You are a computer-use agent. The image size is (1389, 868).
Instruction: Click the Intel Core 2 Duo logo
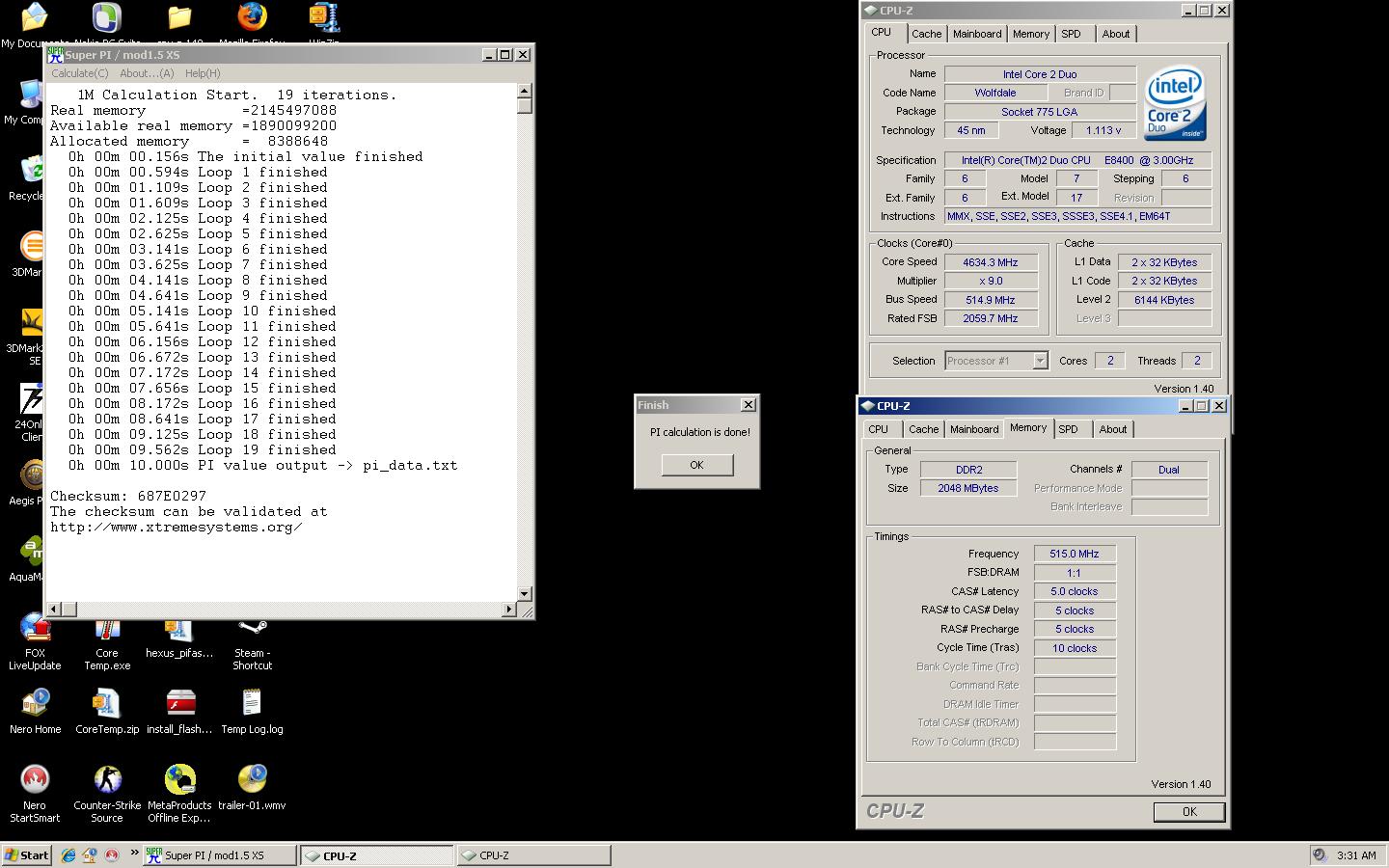pyautogui.click(x=1175, y=103)
